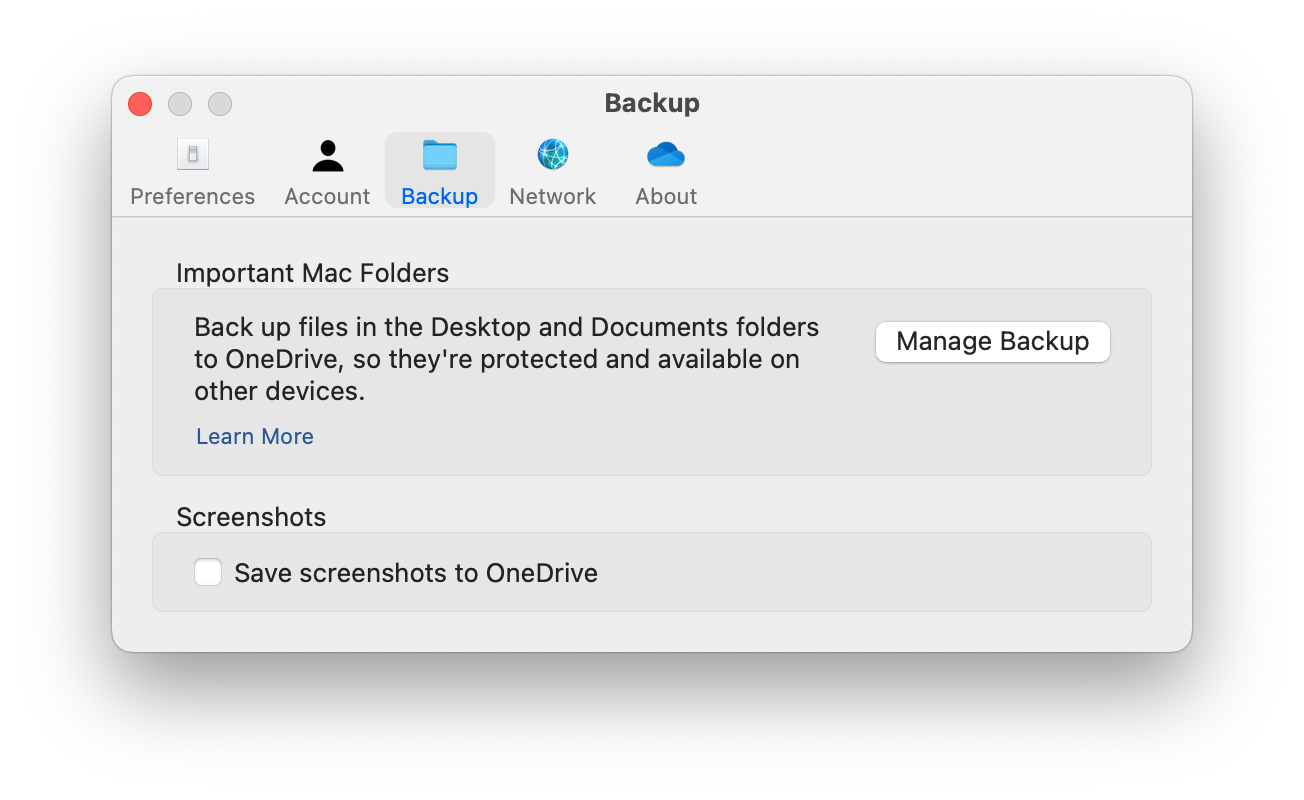Viewport: 1304px width, 800px height.
Task: Click the blue Backup folder icon
Action: pyautogui.click(x=439, y=153)
